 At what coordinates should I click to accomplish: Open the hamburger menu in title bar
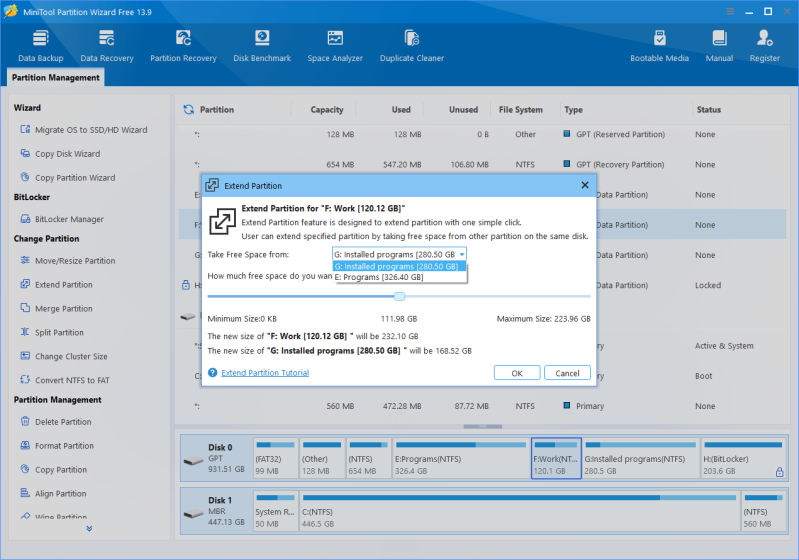(730, 11)
